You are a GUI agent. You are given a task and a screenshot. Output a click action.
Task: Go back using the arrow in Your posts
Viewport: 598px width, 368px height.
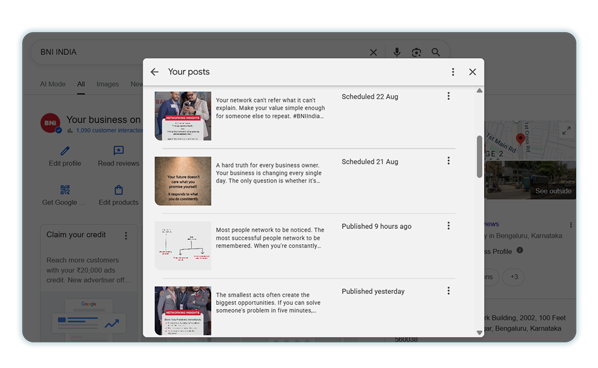tap(154, 72)
